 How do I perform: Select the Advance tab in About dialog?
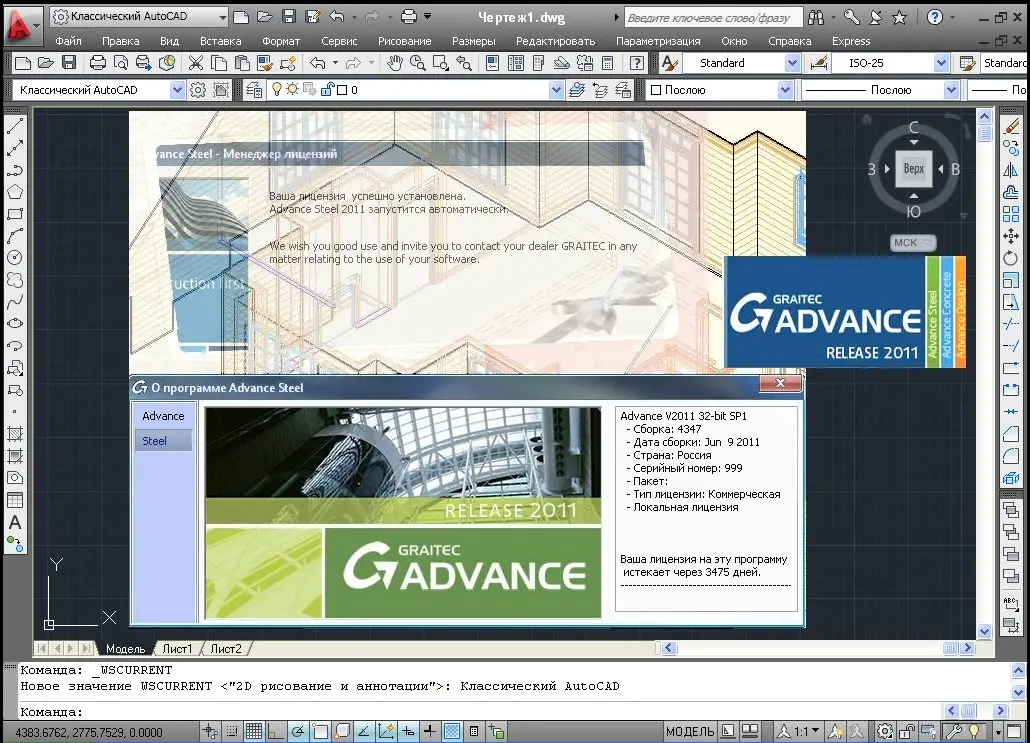tap(164, 416)
